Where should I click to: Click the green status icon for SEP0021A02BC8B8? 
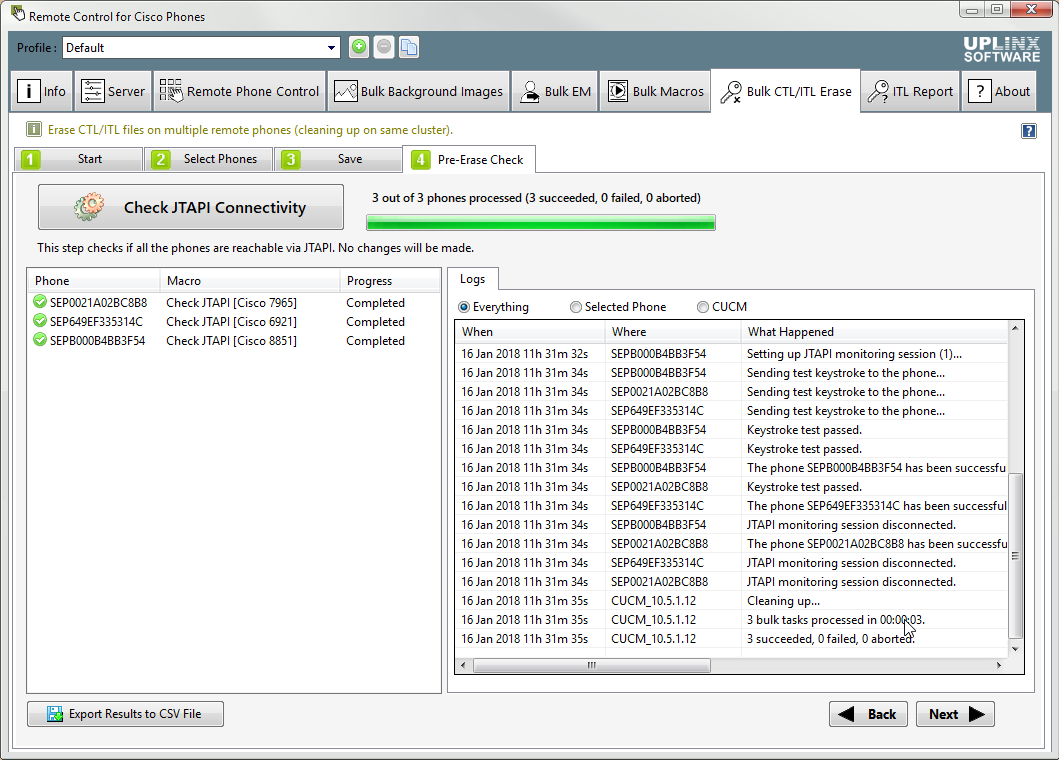(40, 302)
